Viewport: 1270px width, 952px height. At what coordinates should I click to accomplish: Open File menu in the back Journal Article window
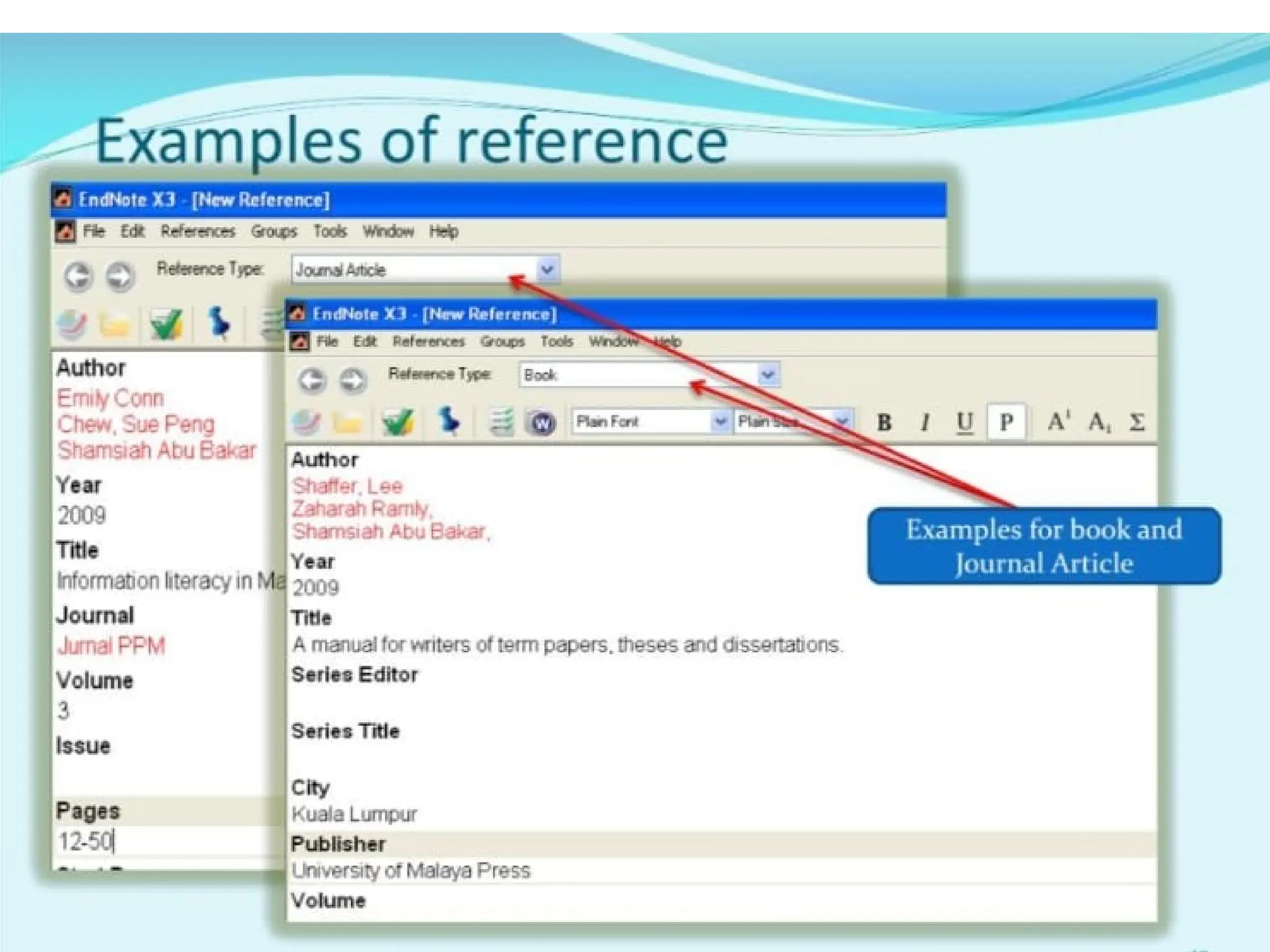tap(94, 231)
